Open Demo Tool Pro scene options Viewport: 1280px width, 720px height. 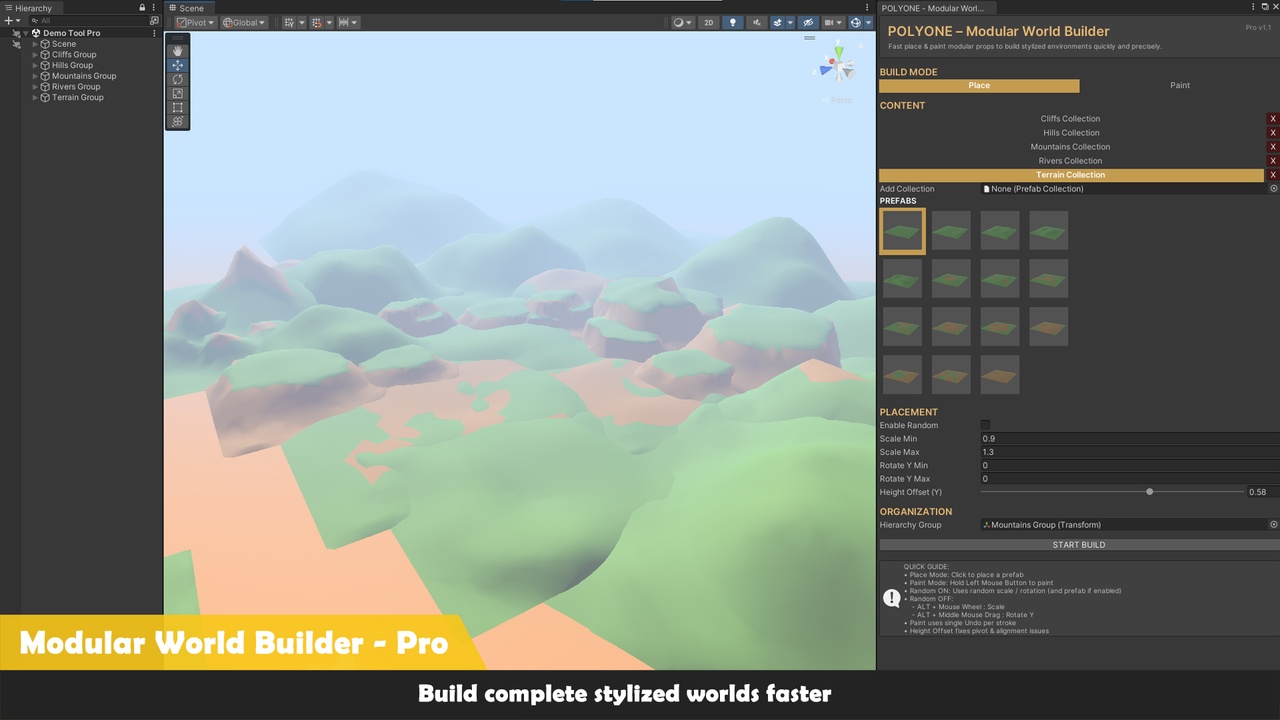click(x=154, y=33)
